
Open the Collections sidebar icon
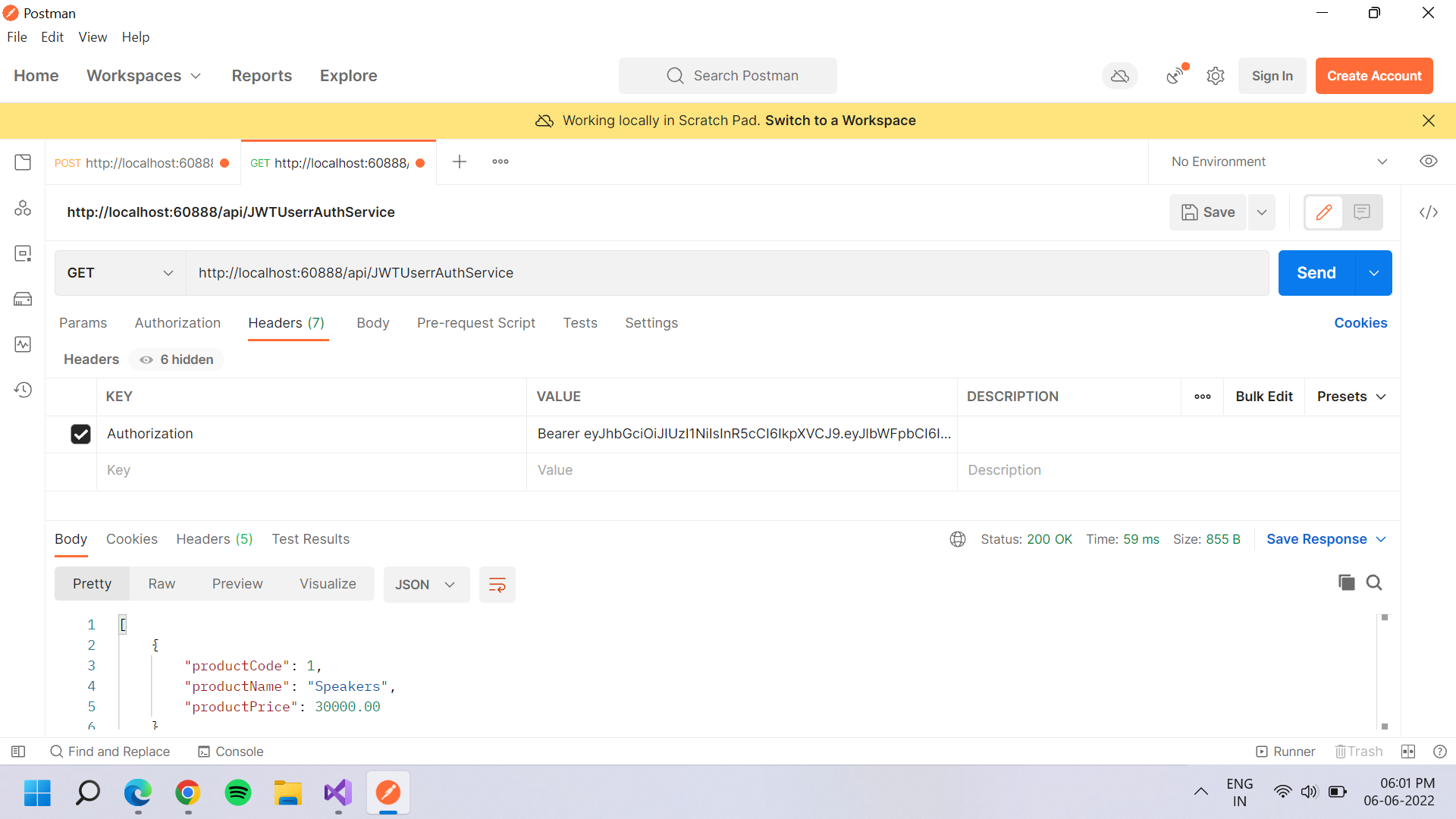pos(23,162)
